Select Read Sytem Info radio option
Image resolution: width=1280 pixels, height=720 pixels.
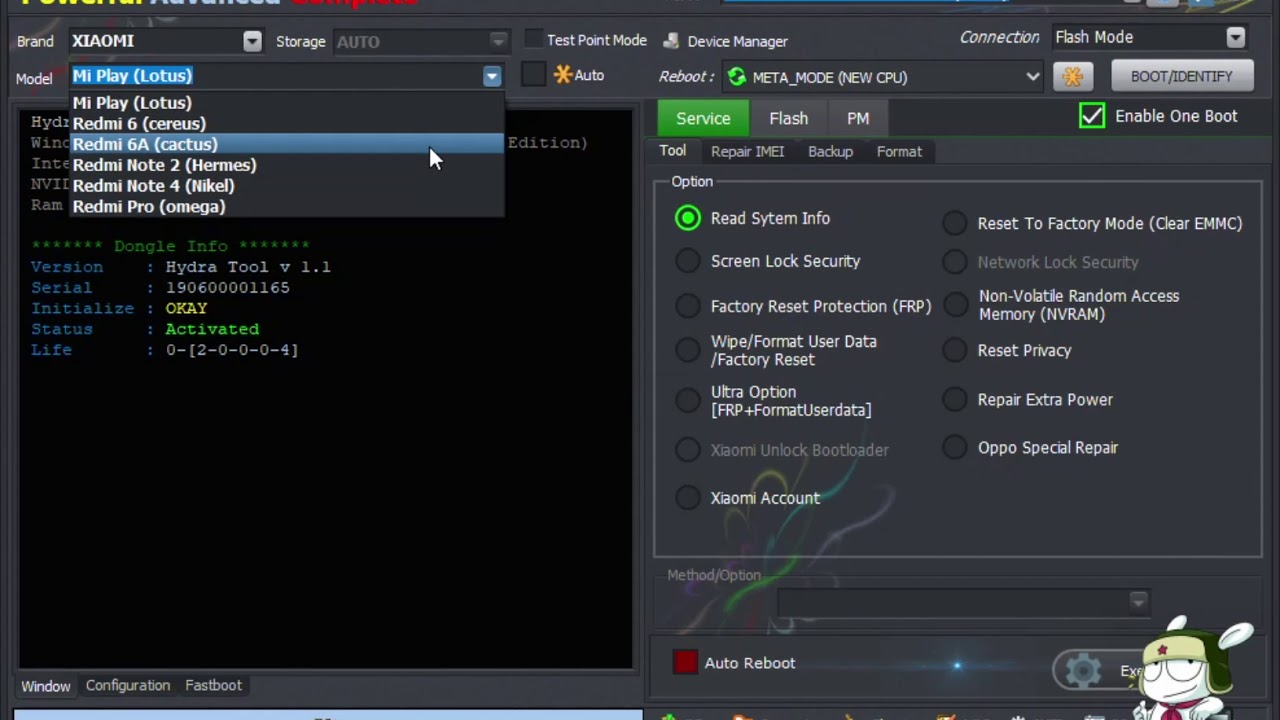(x=688, y=218)
